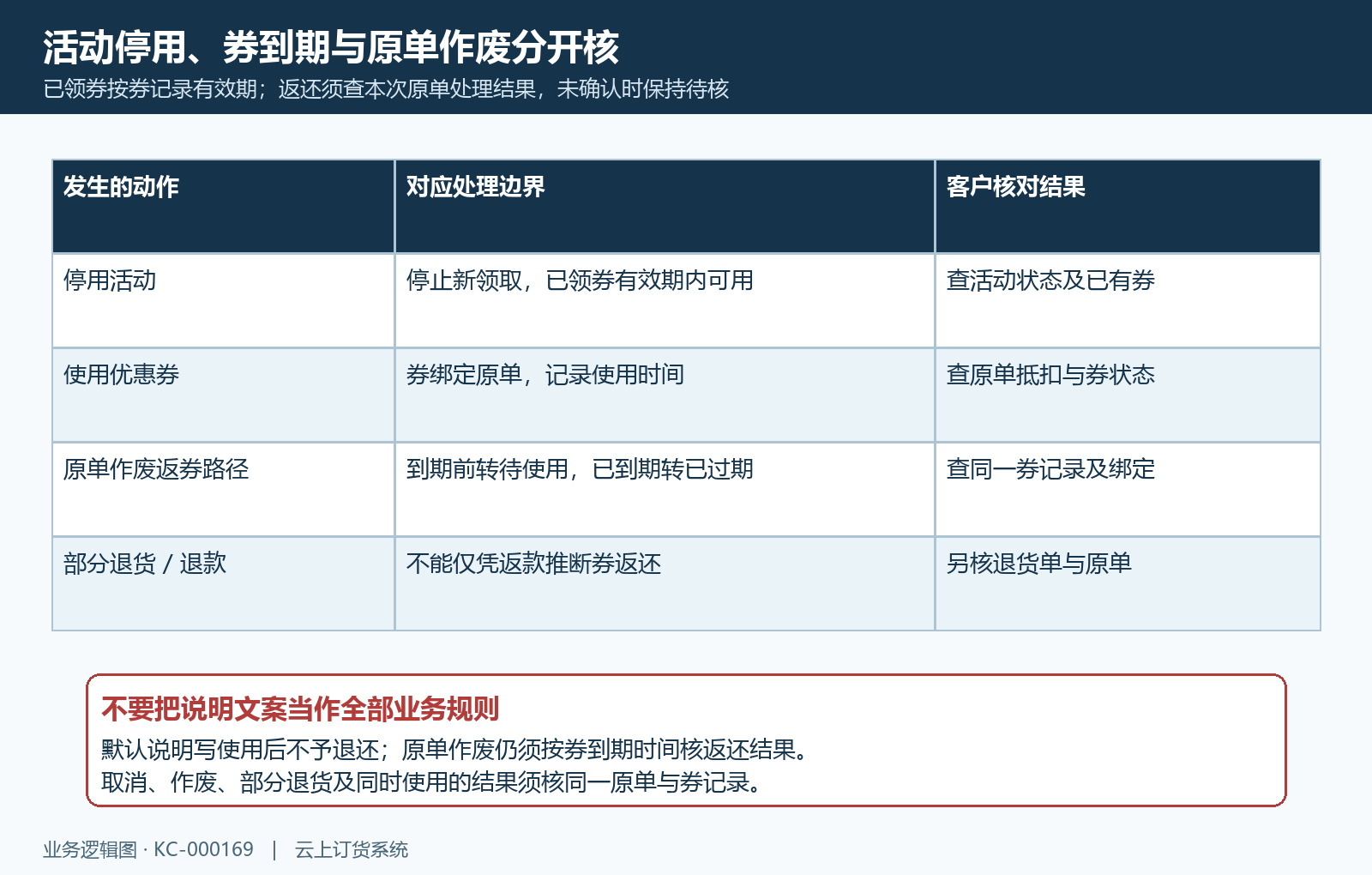Select the cell 停止新领取，已领券有效期内可用
The height and width of the screenshot is (875, 1372).
pyautogui.click(x=665, y=300)
